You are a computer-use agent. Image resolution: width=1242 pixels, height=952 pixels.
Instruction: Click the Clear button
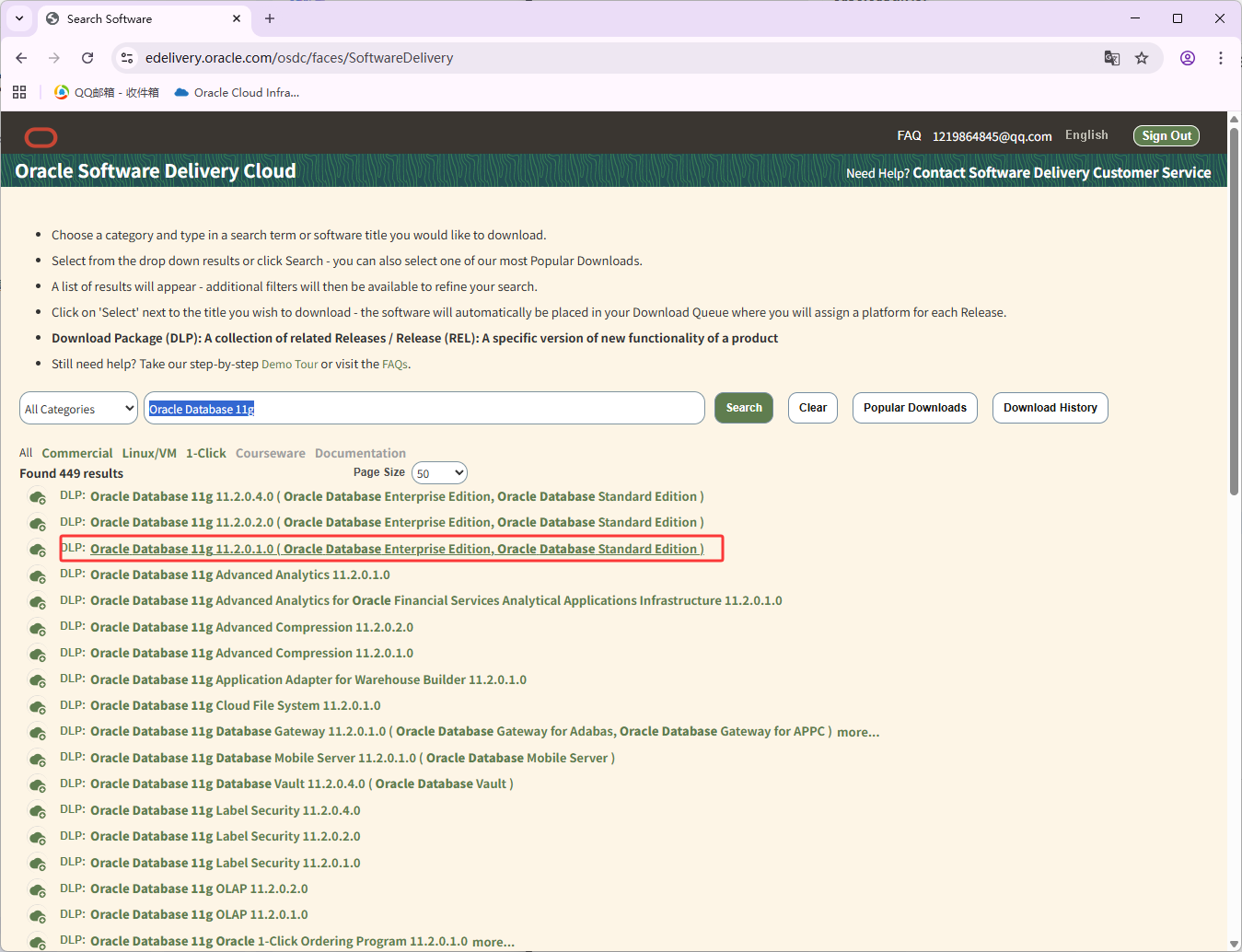point(813,408)
